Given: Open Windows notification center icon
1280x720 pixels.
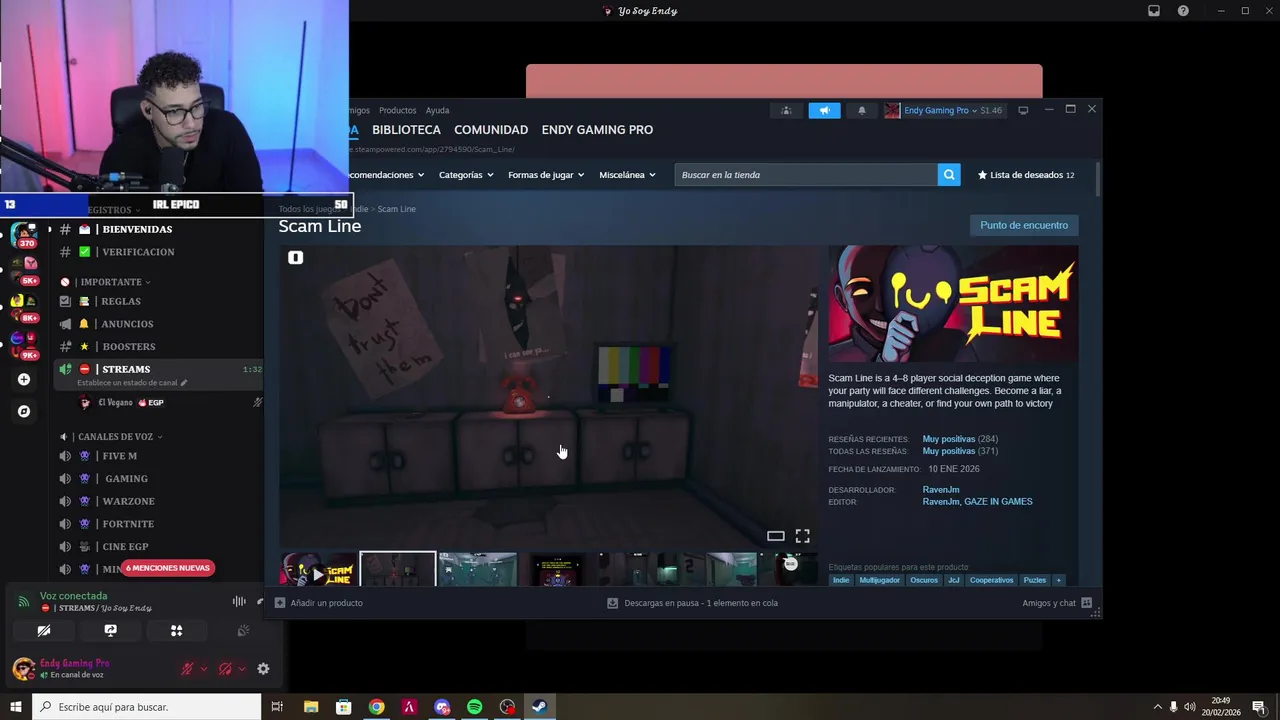Looking at the screenshot, I should (x=1259, y=707).
